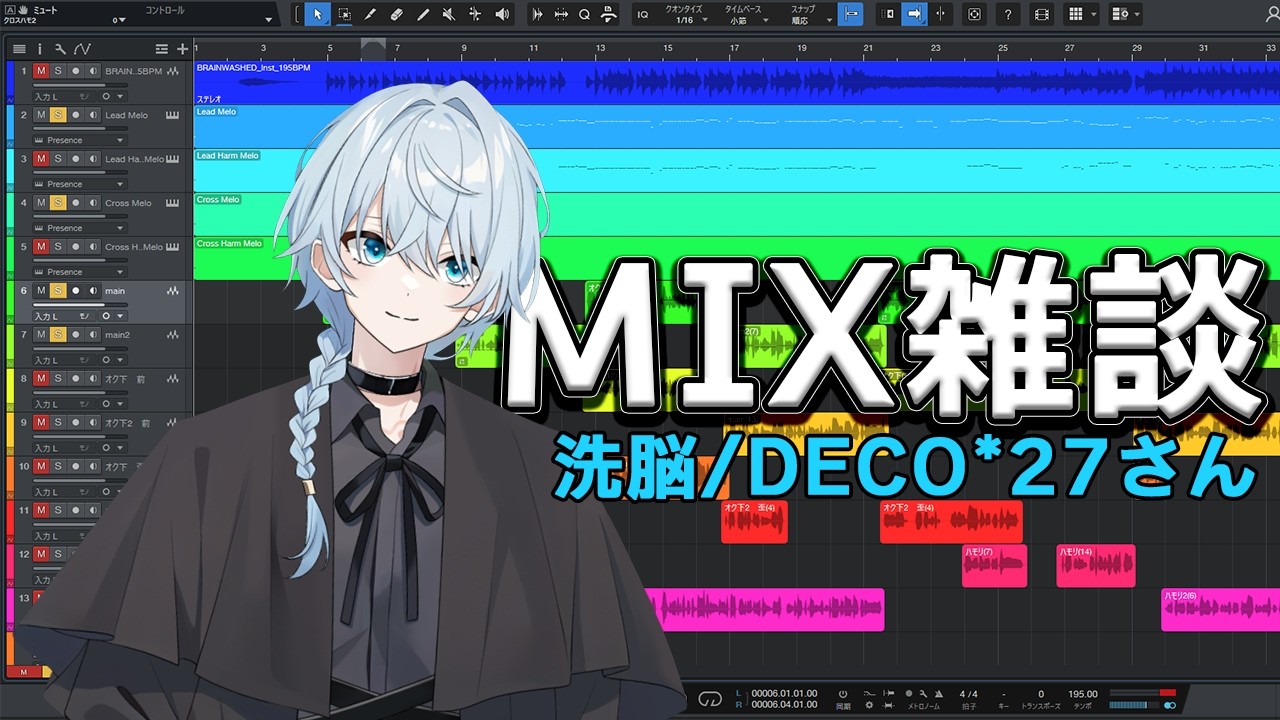Viewport: 1280px width, 720px height.
Task: Click the 4 / 4 time signature
Action: pos(969,693)
